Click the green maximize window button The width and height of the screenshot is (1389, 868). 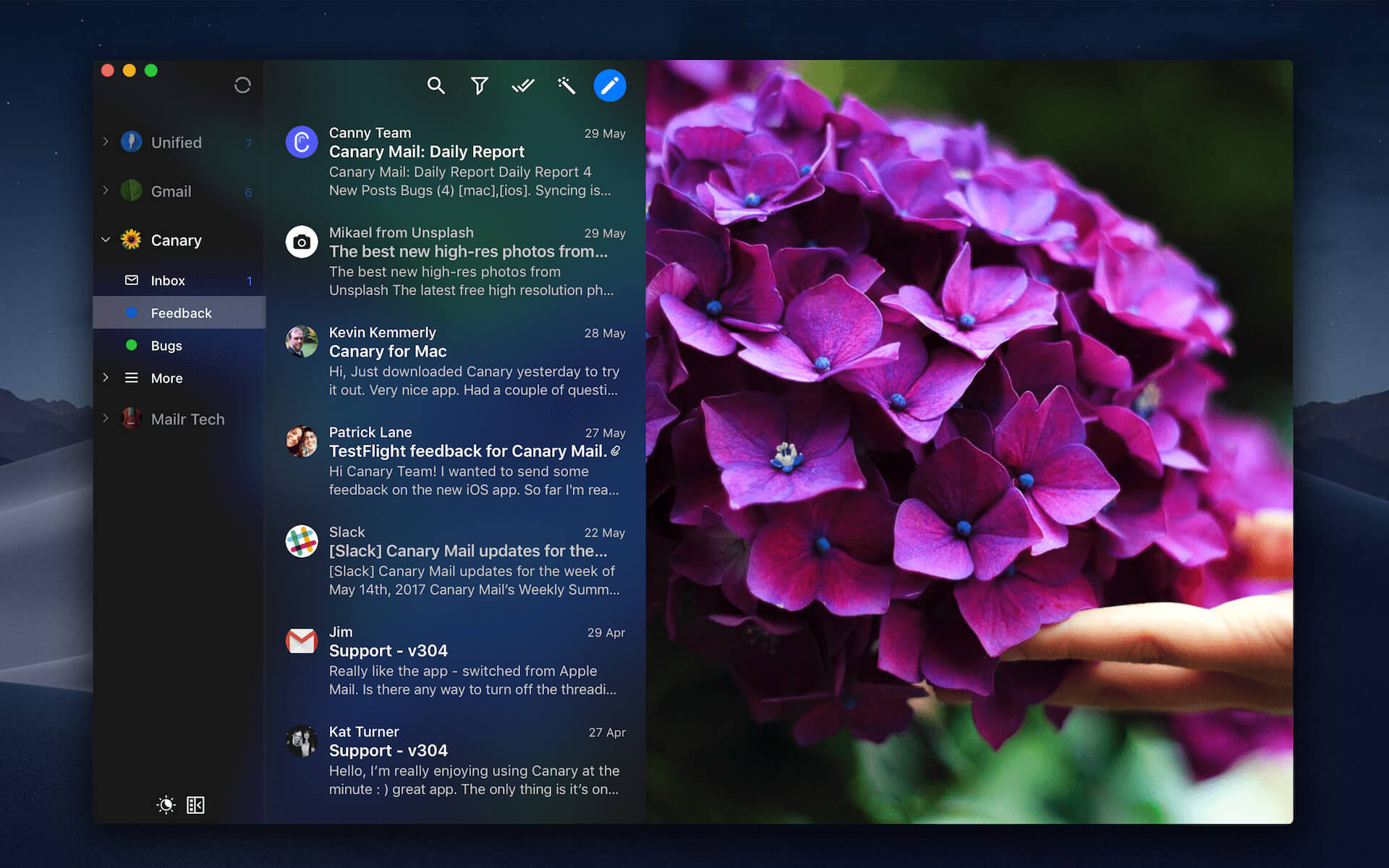[x=151, y=70]
